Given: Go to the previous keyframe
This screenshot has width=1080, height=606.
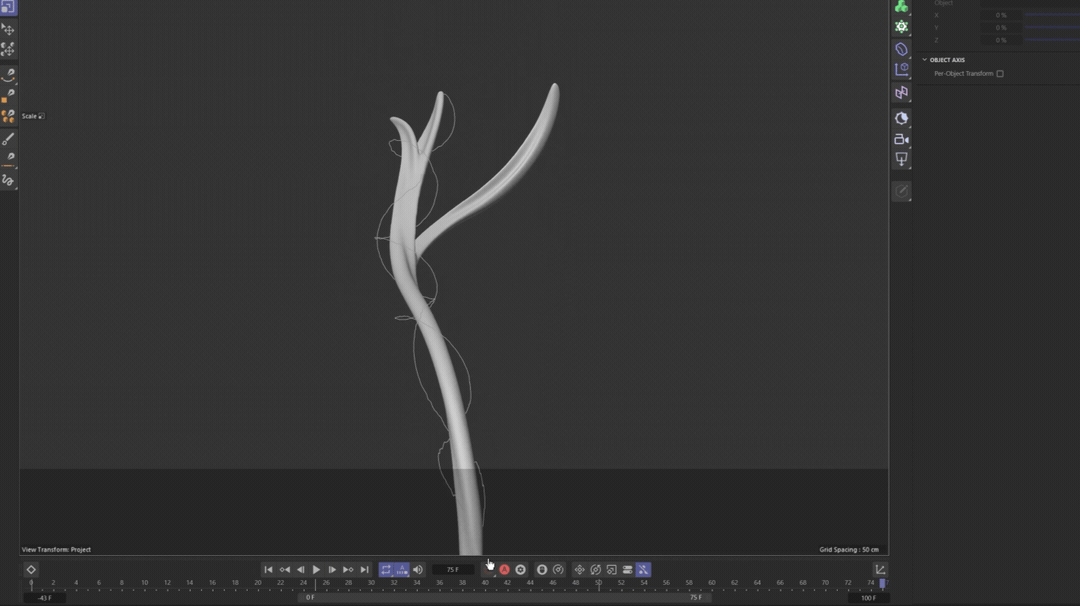Looking at the screenshot, I should click(x=284, y=570).
